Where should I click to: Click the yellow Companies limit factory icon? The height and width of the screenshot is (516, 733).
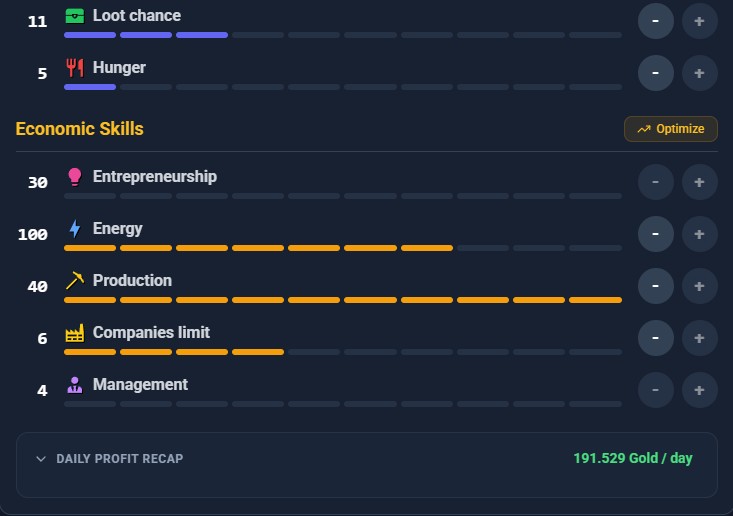tap(75, 333)
